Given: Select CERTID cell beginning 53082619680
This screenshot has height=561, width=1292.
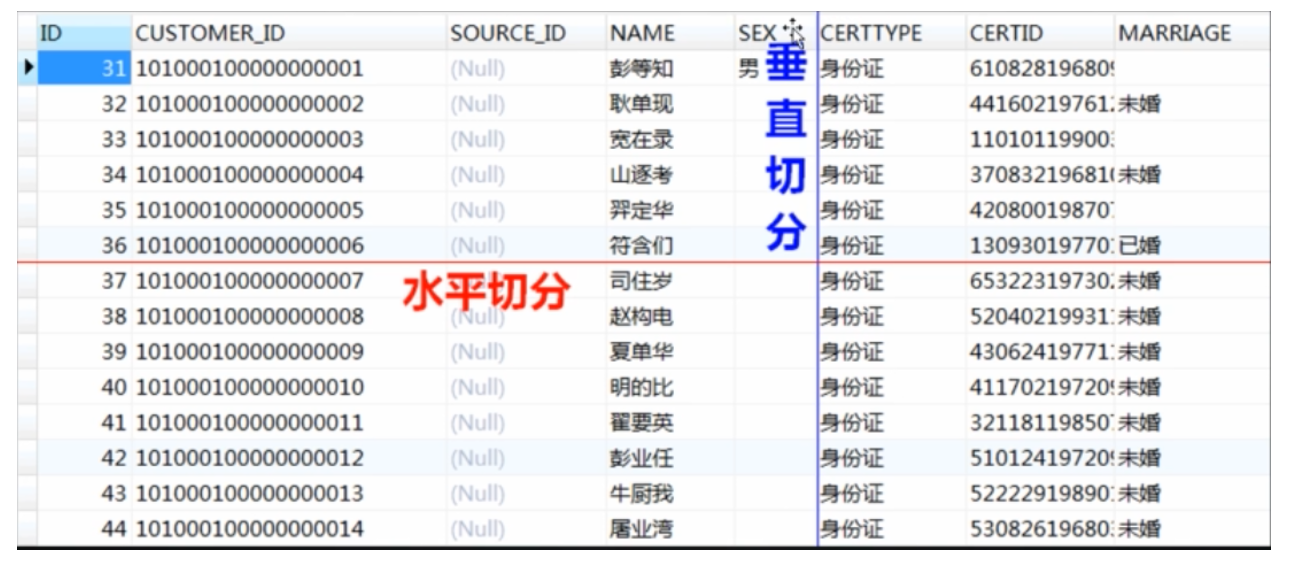Looking at the screenshot, I should [x=1040, y=529].
